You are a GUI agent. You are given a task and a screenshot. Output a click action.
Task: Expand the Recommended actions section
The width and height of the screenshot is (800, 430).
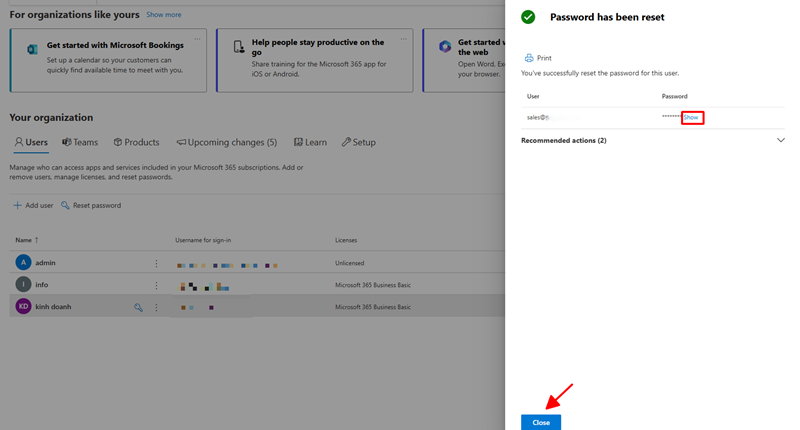(780, 141)
